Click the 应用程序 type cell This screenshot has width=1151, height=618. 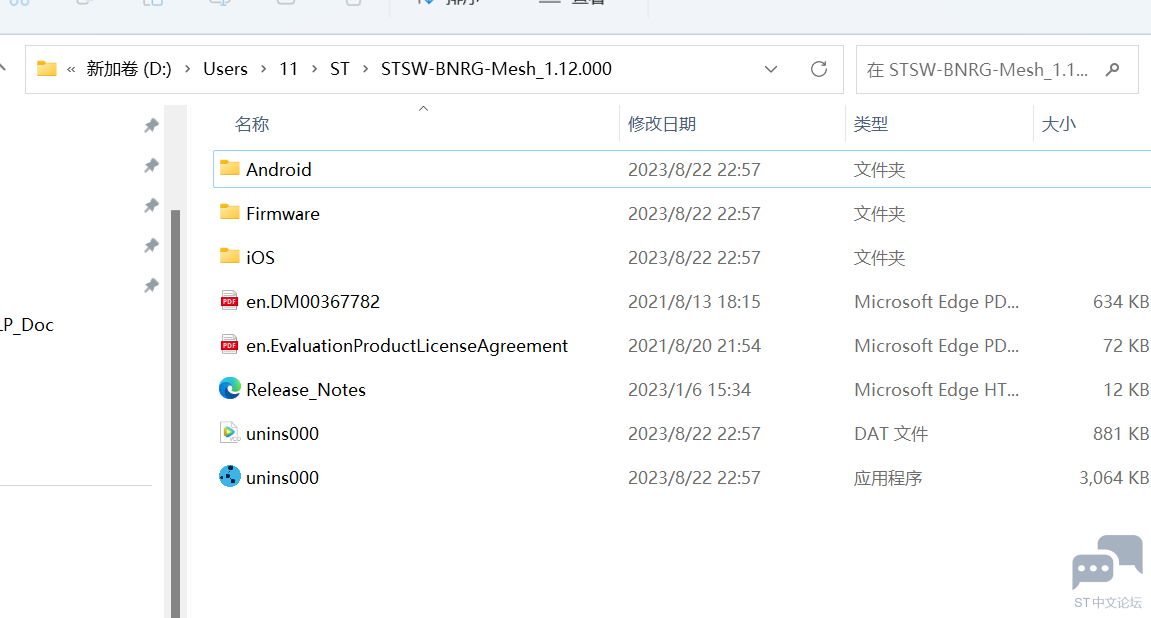point(887,478)
